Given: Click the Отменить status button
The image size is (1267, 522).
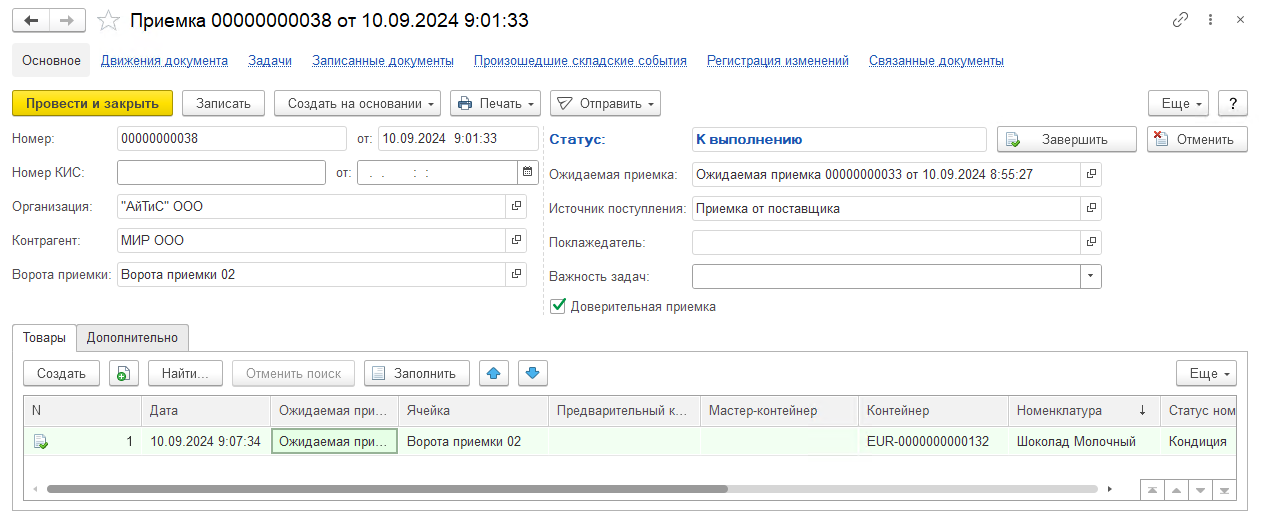Looking at the screenshot, I should point(1197,139).
